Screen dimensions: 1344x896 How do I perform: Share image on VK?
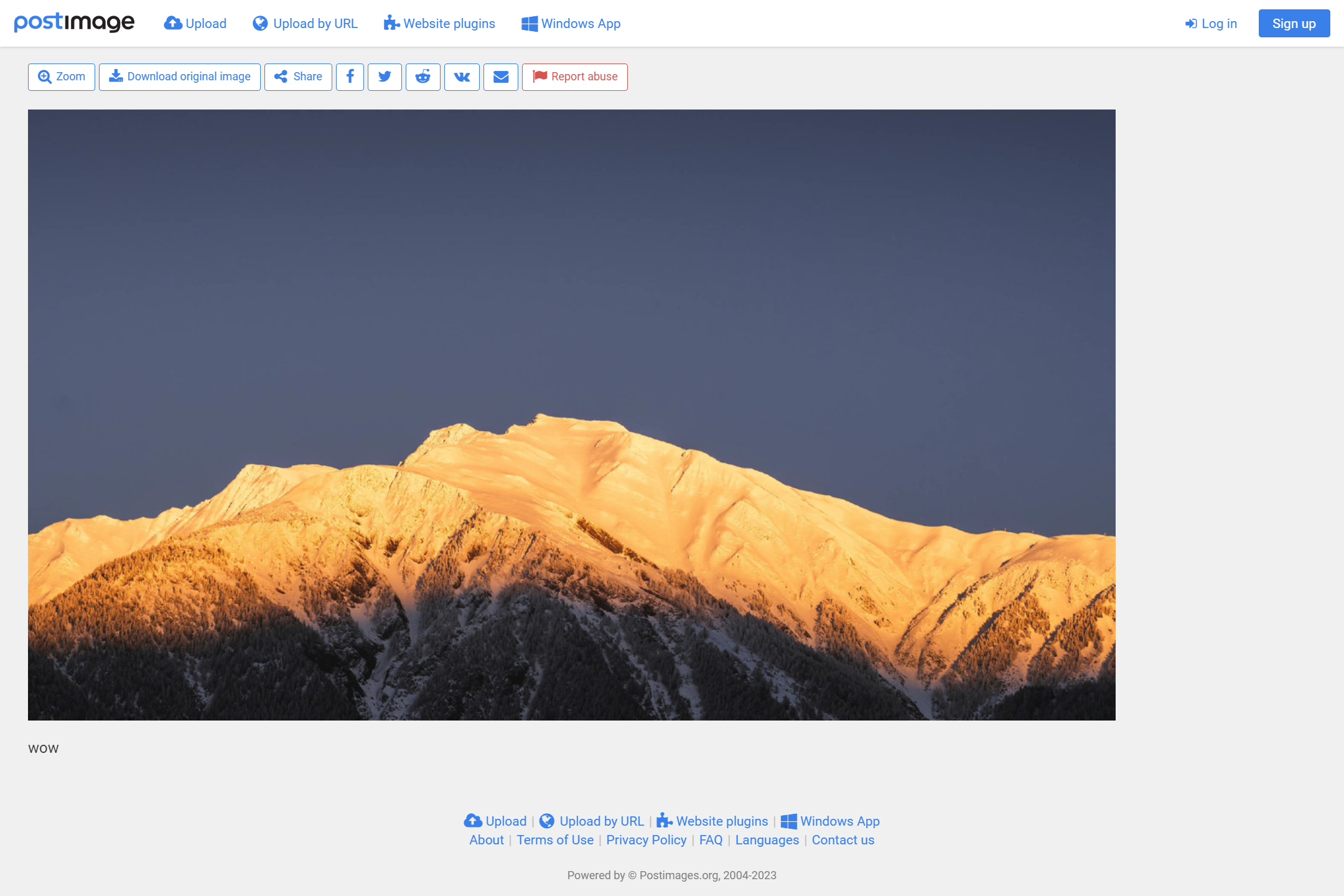pos(462,77)
